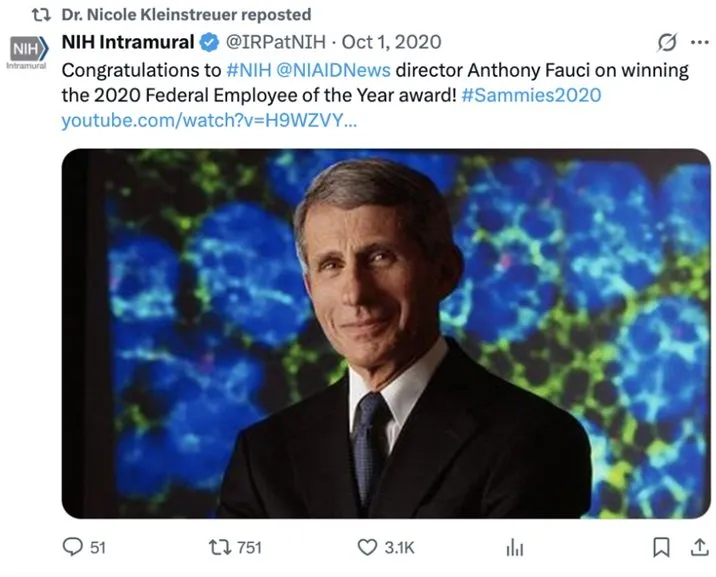Click the #Sammies2020 hashtag

pos(531,96)
